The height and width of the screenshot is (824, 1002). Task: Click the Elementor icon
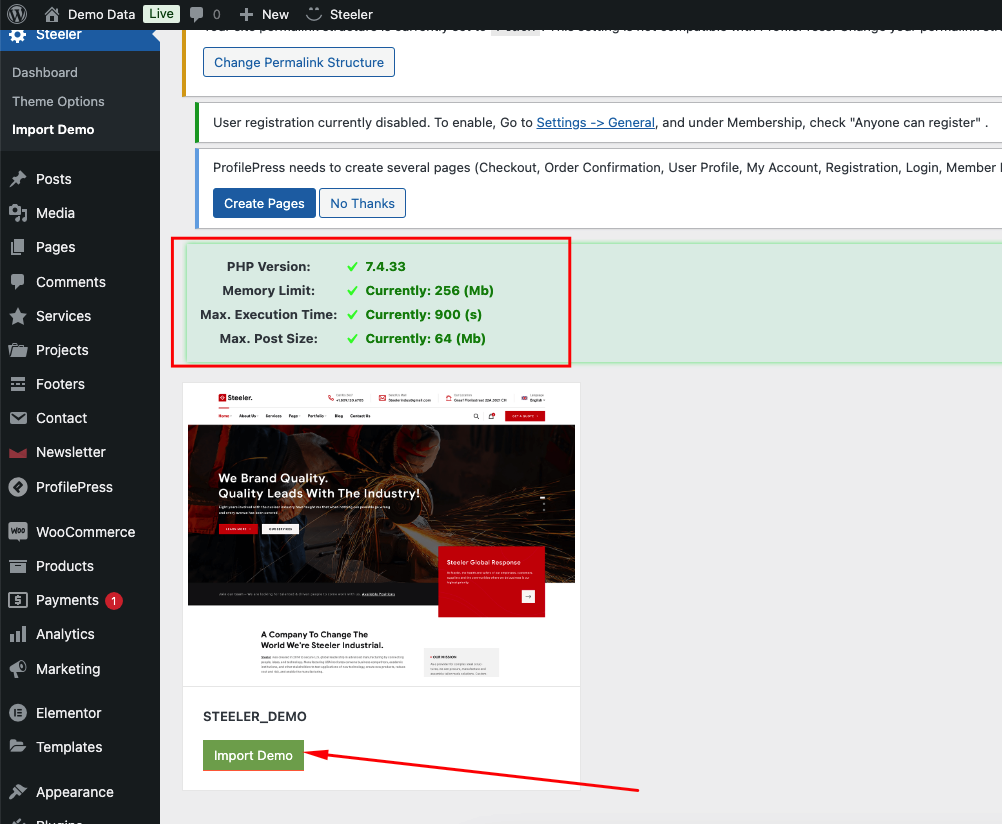click(18, 713)
